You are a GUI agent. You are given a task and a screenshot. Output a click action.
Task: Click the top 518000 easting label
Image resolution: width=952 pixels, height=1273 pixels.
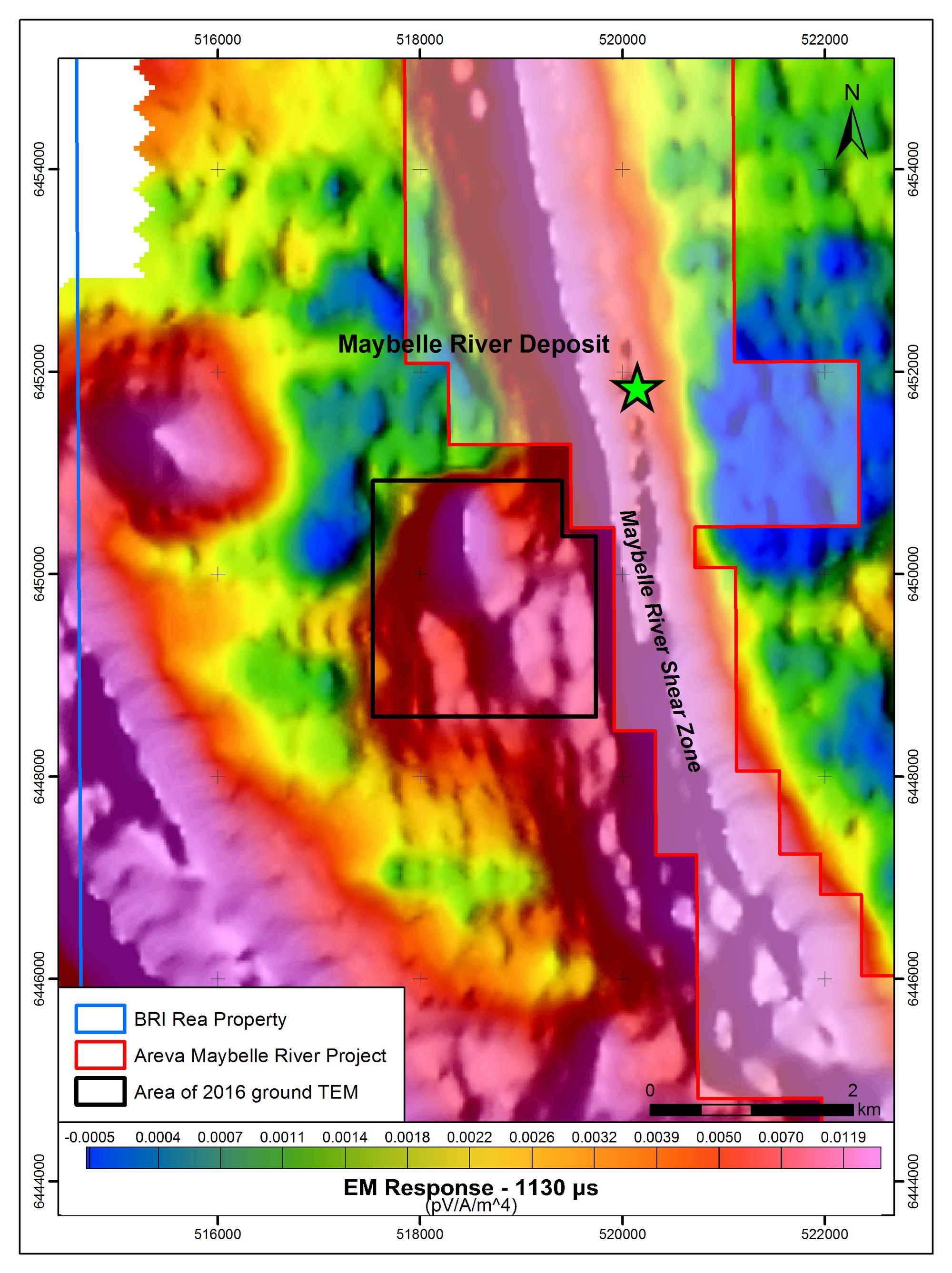[x=419, y=39]
